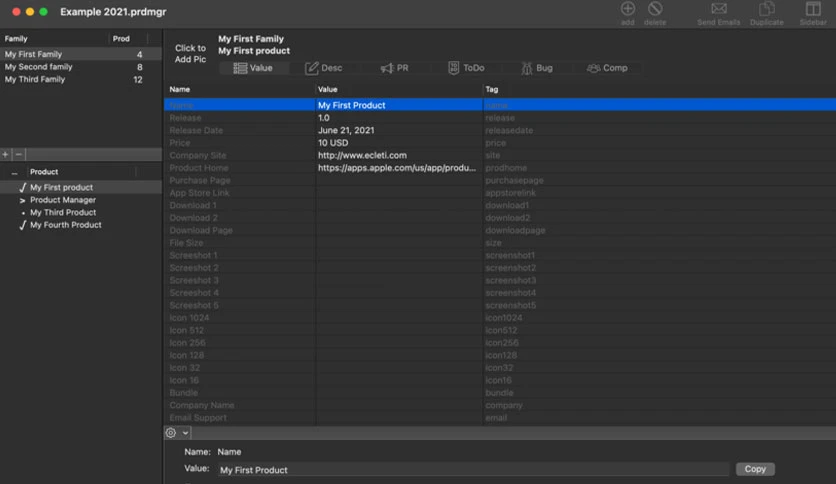836x484 pixels.
Task: Select the Bundle row
Action: [500, 393]
